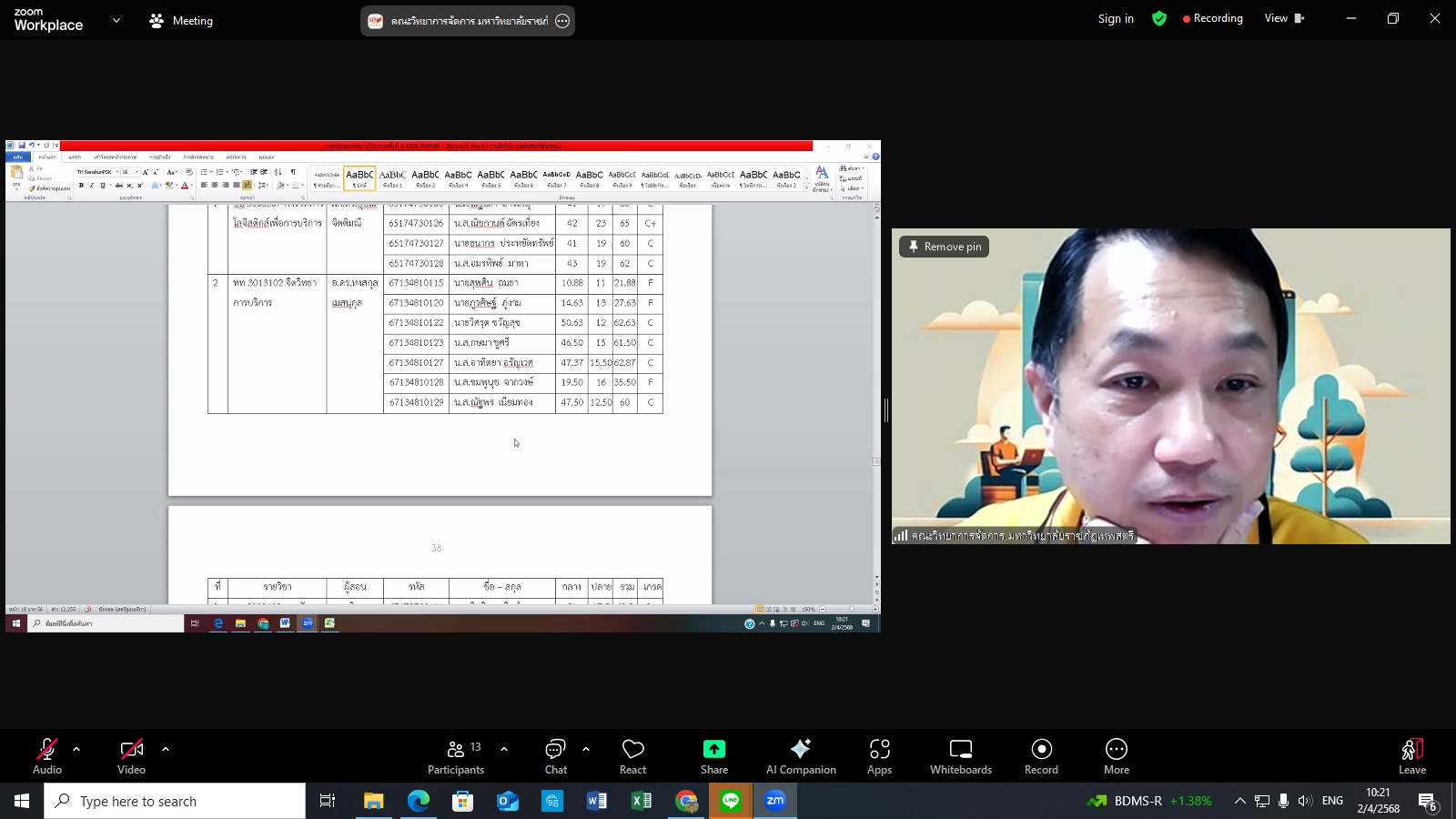Click the React heart icon

point(632,755)
